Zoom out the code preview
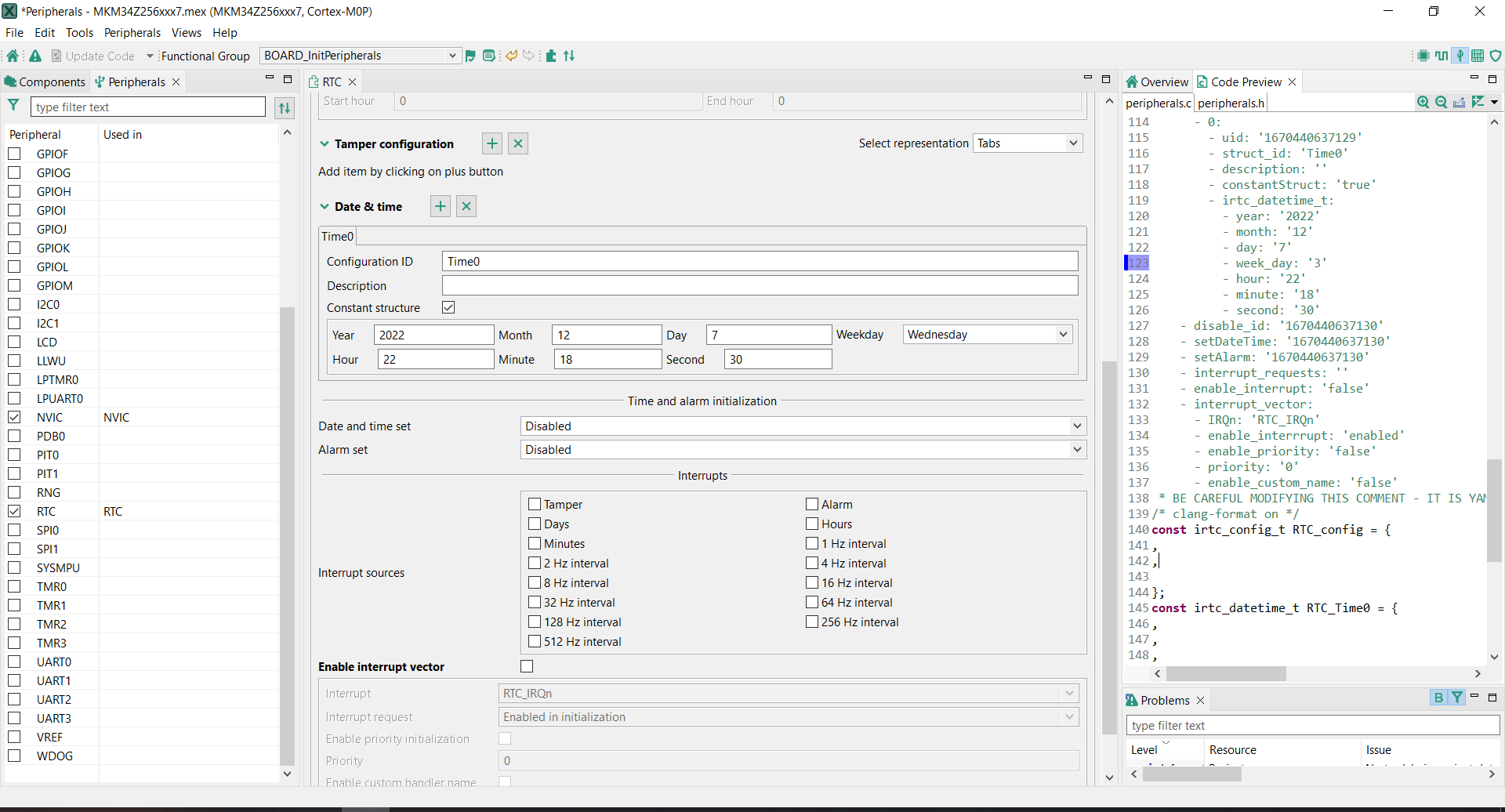1505x812 pixels. point(1441,103)
